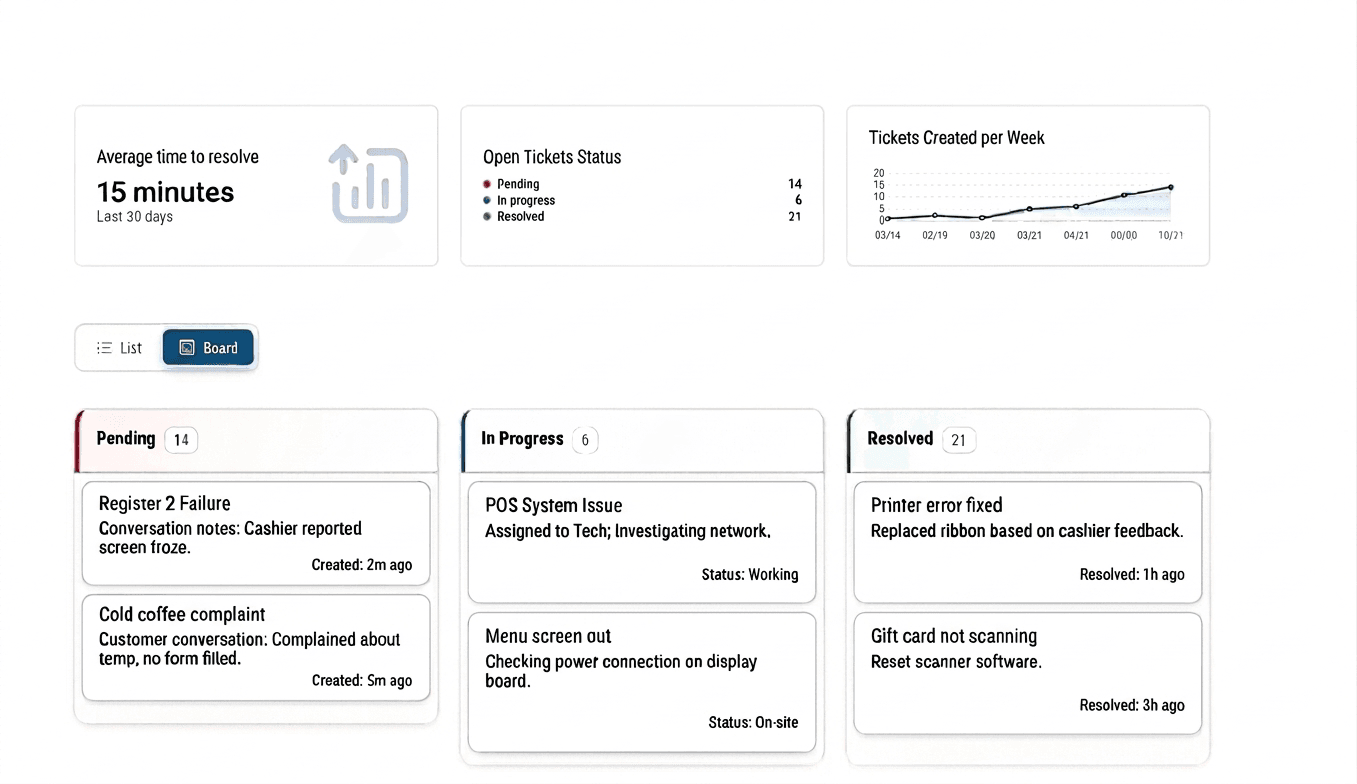The image size is (1357, 784).
Task: Expand the Pending column header
Action: point(126,438)
